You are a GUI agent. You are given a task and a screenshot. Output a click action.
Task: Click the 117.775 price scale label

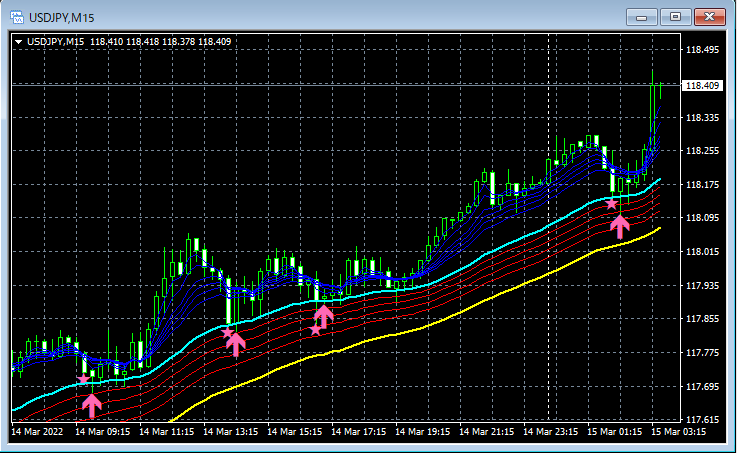coord(702,353)
